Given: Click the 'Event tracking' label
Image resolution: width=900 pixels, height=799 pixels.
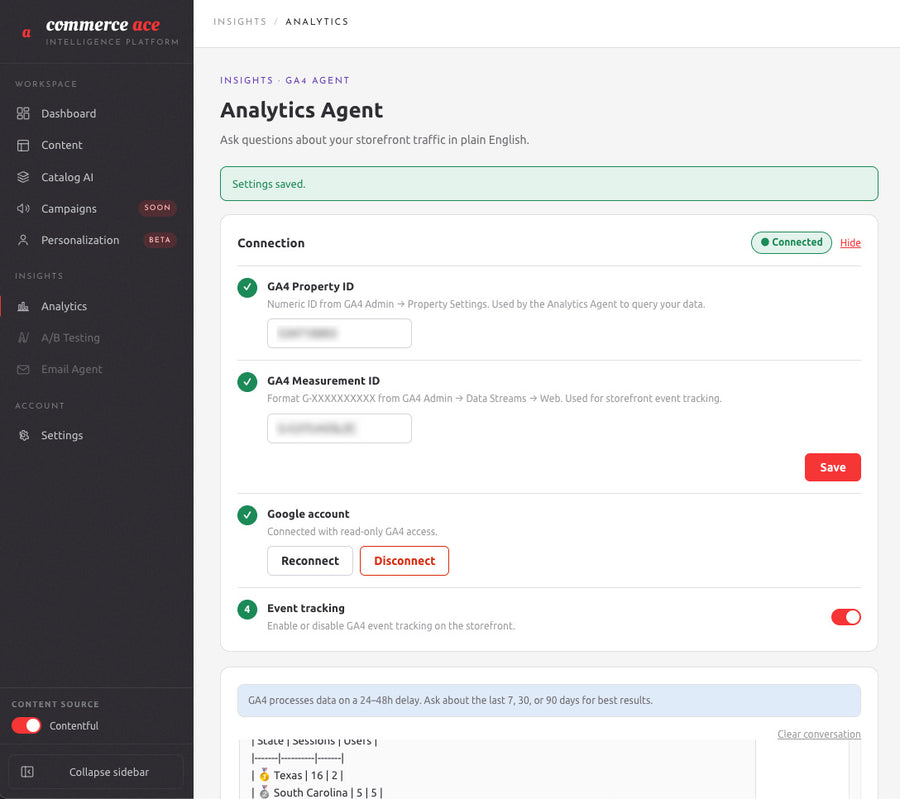Looking at the screenshot, I should 306,608.
